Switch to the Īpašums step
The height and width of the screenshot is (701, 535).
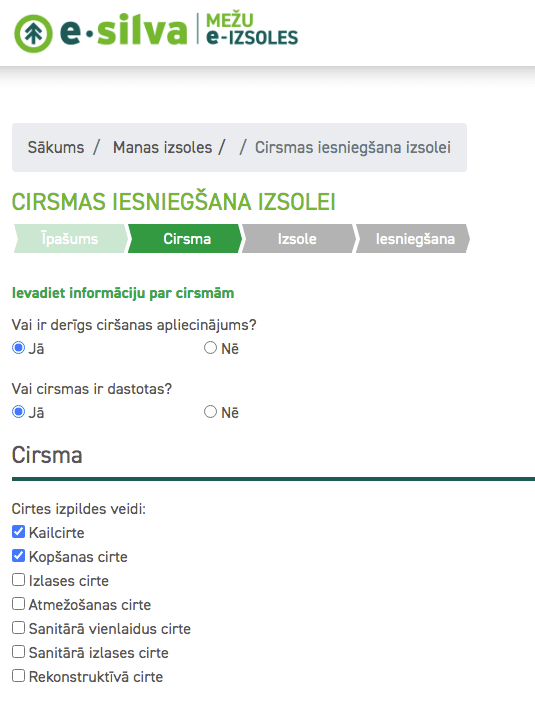point(71,239)
